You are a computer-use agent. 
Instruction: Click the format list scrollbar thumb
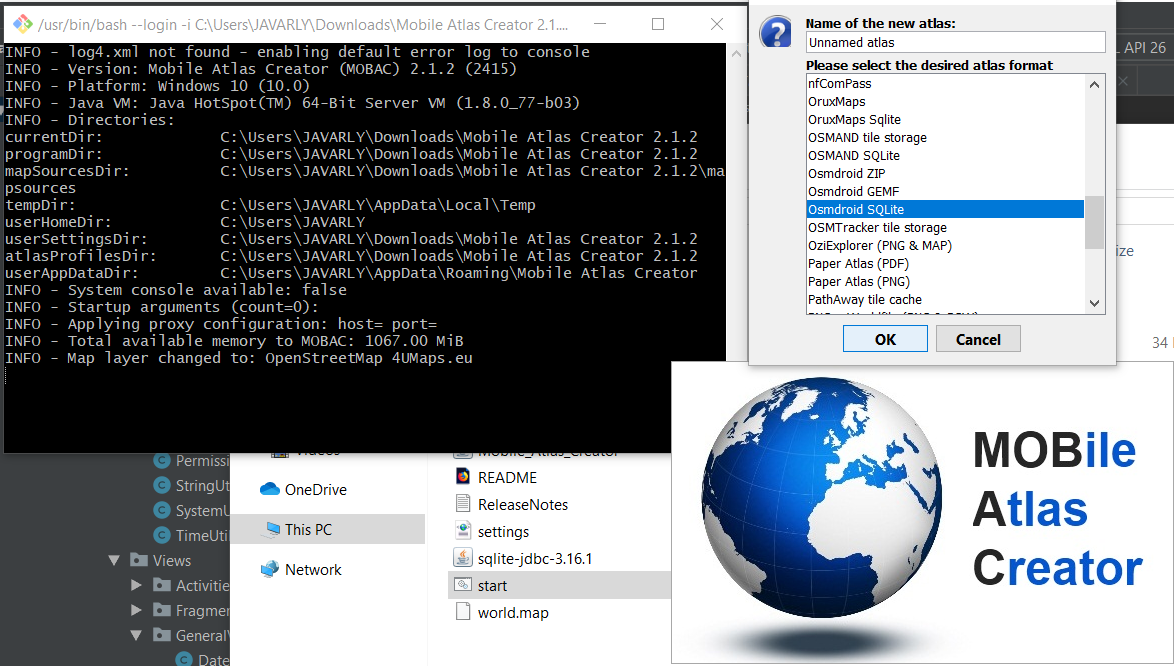[1094, 222]
